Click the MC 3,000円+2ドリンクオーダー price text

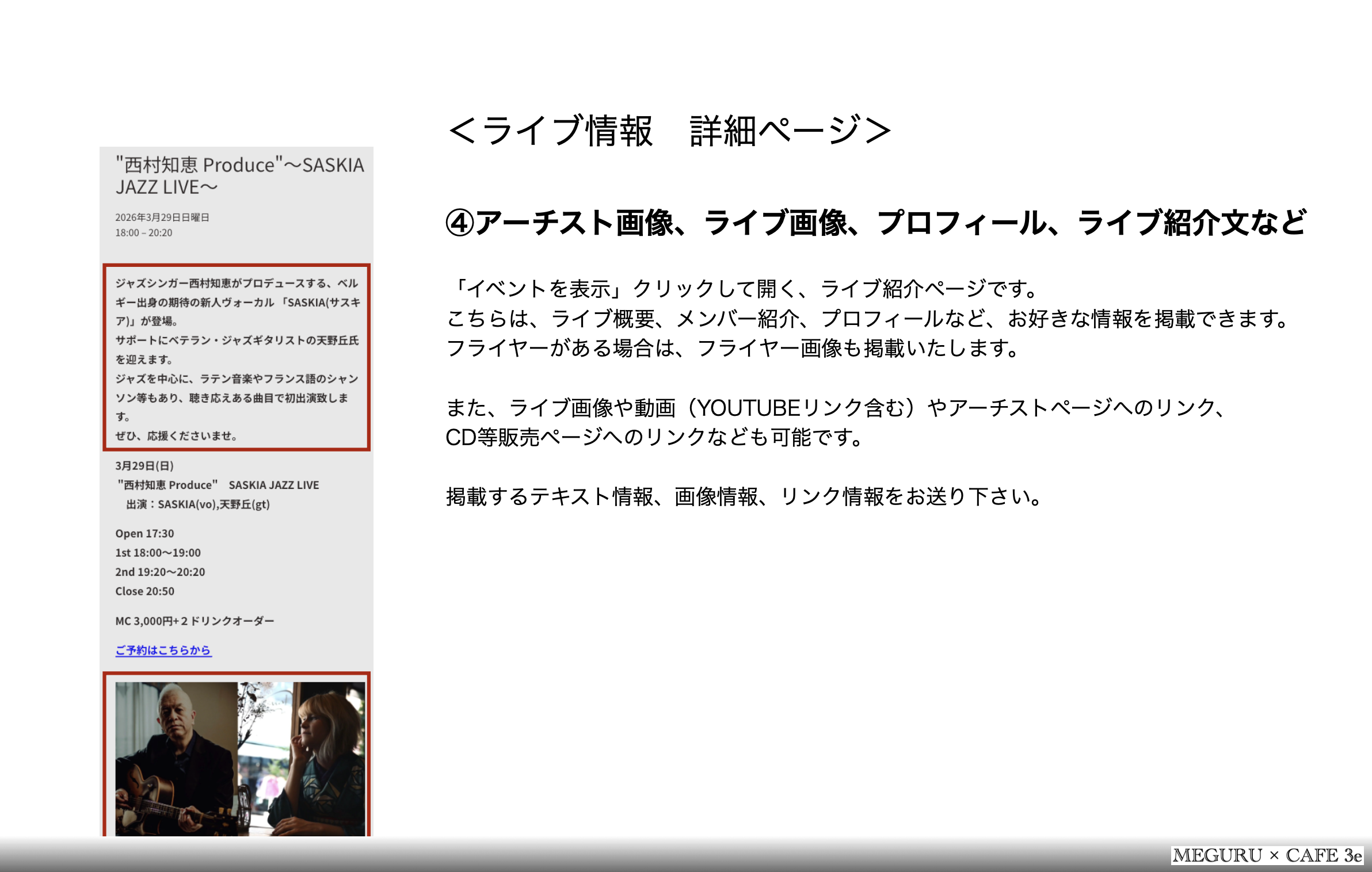(x=195, y=621)
